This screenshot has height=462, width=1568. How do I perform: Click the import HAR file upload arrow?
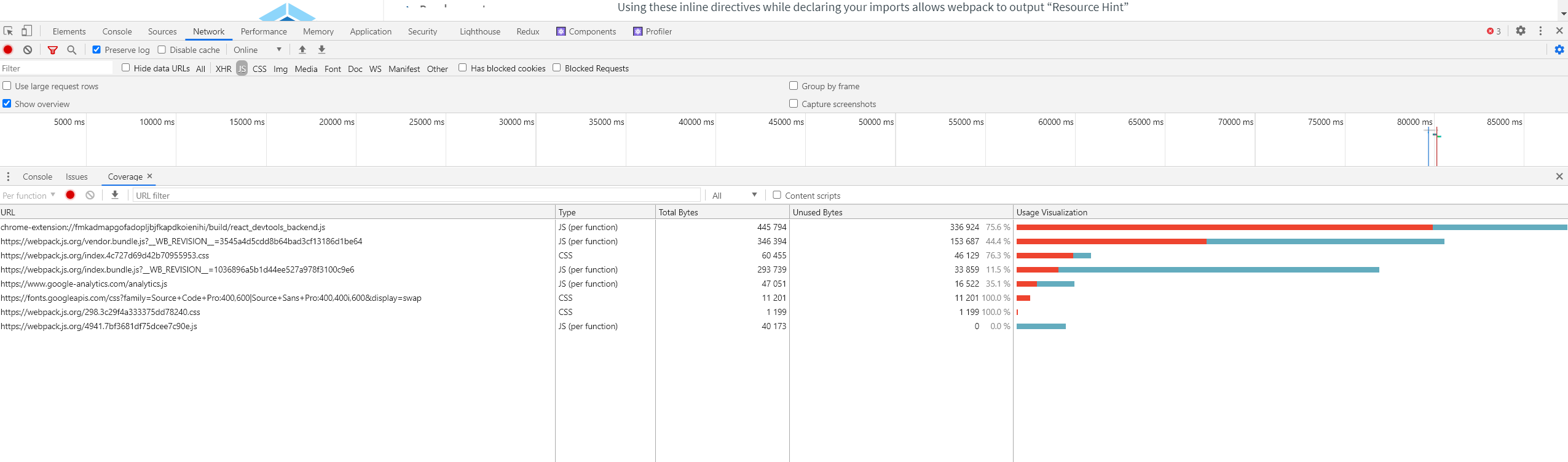302,50
